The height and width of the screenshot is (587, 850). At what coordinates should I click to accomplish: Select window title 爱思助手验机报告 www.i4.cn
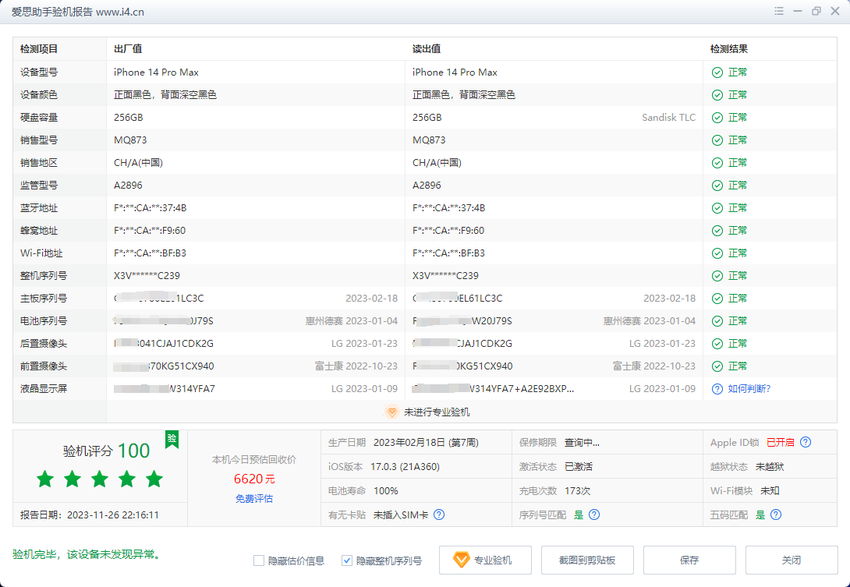coord(78,12)
